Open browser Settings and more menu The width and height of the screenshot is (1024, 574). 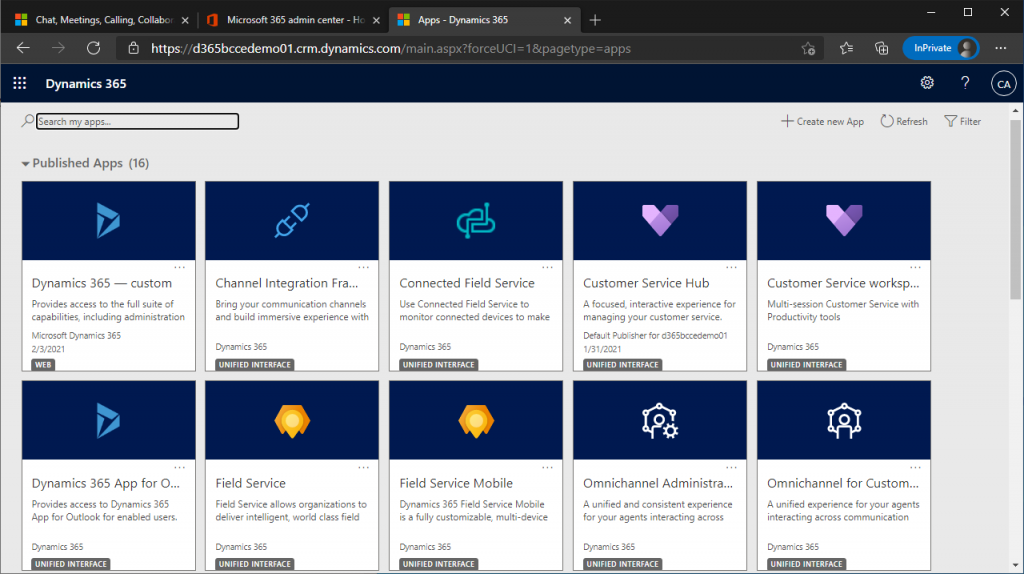point(1000,48)
